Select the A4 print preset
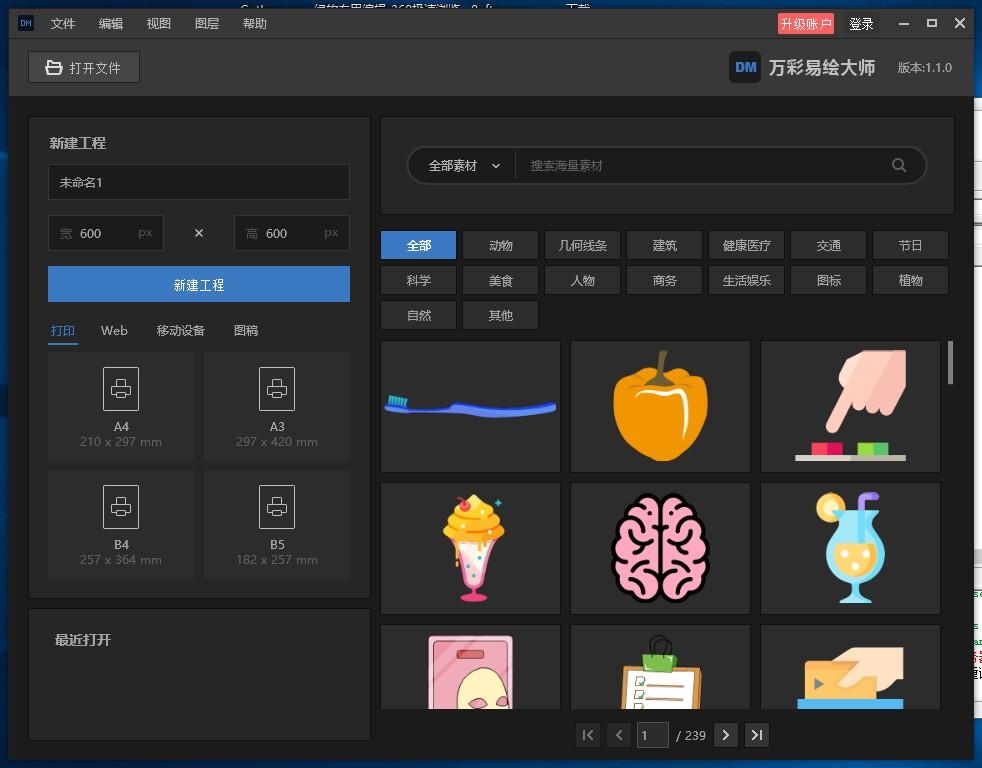 click(121, 407)
